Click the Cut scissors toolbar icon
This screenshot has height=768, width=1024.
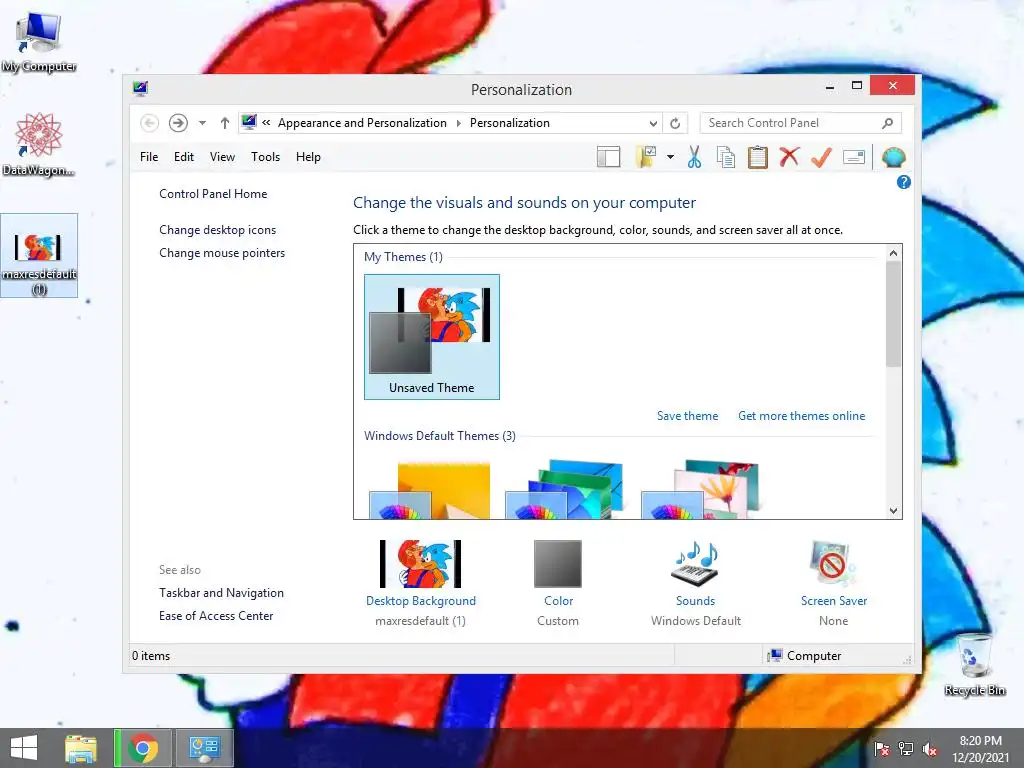pyautogui.click(x=694, y=157)
